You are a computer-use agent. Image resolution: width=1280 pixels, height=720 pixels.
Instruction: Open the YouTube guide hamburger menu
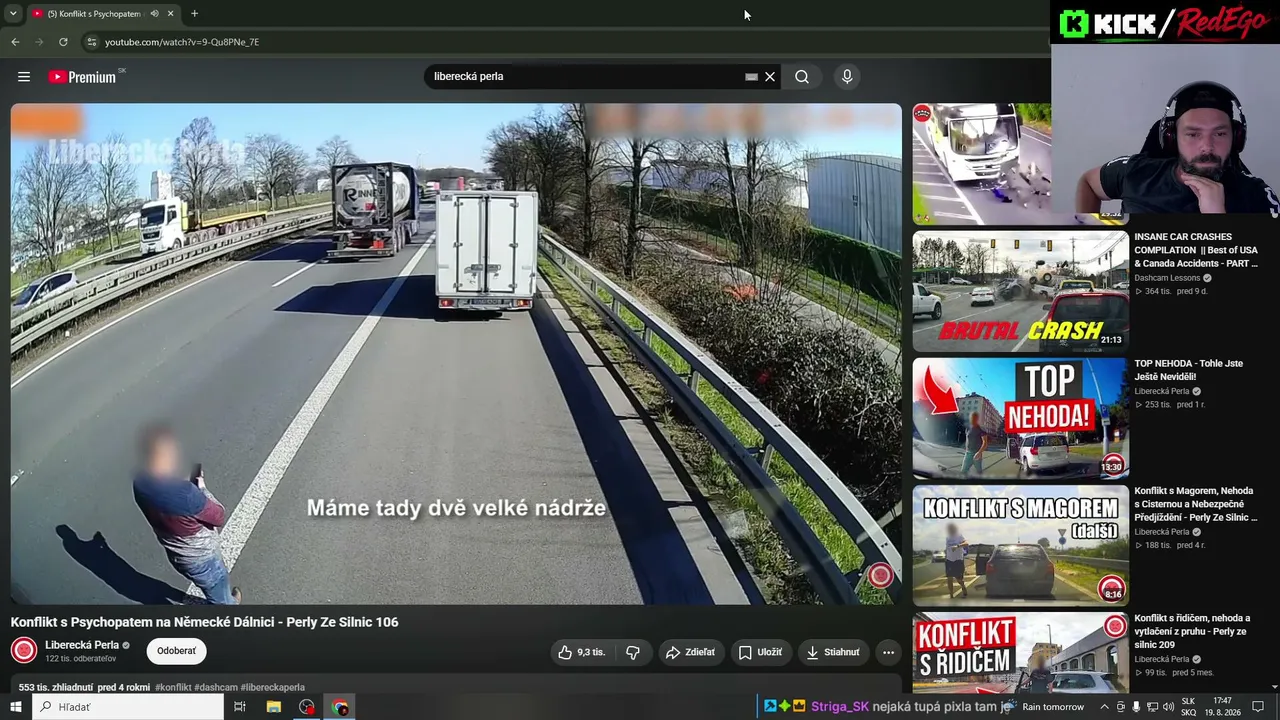click(x=24, y=77)
